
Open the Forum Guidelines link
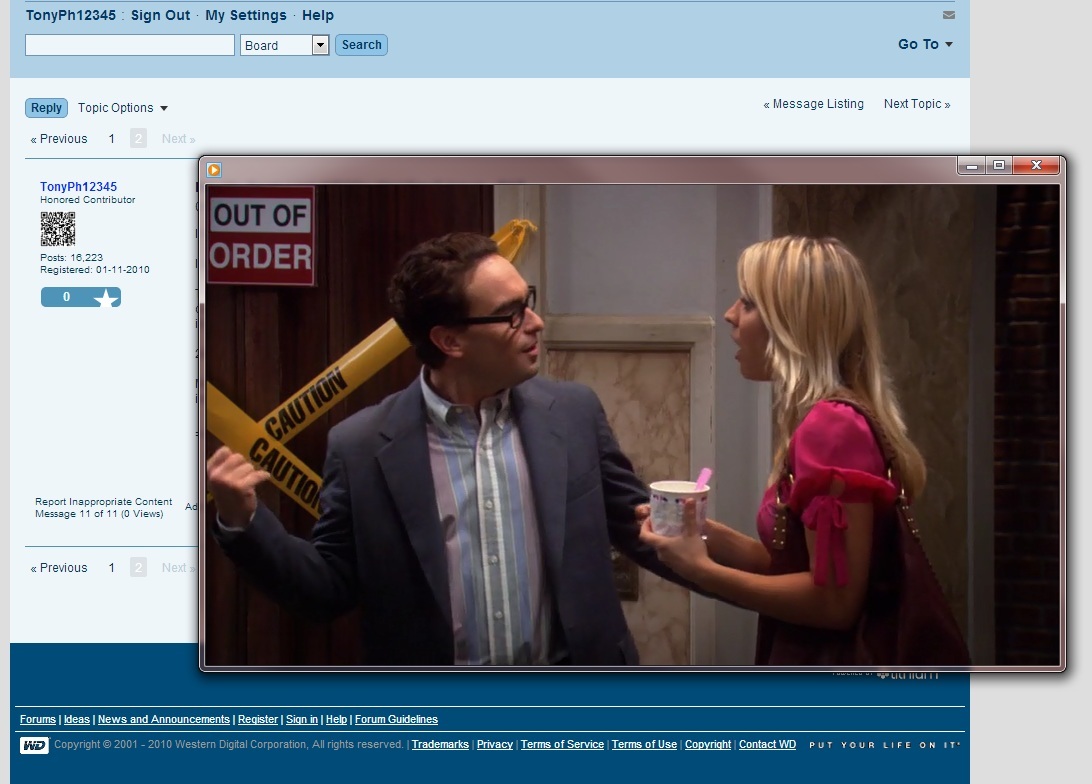pyautogui.click(x=396, y=719)
